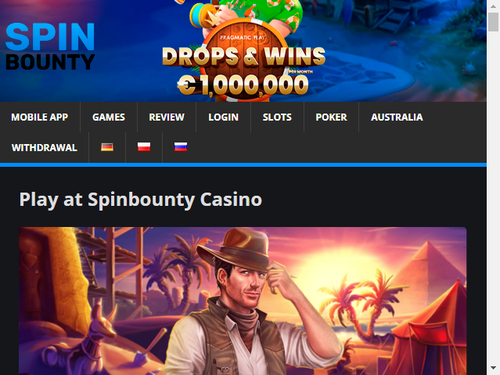The height and width of the screenshot is (375, 500).
Task: Open the Mobile App menu item
Action: pyautogui.click(x=40, y=117)
